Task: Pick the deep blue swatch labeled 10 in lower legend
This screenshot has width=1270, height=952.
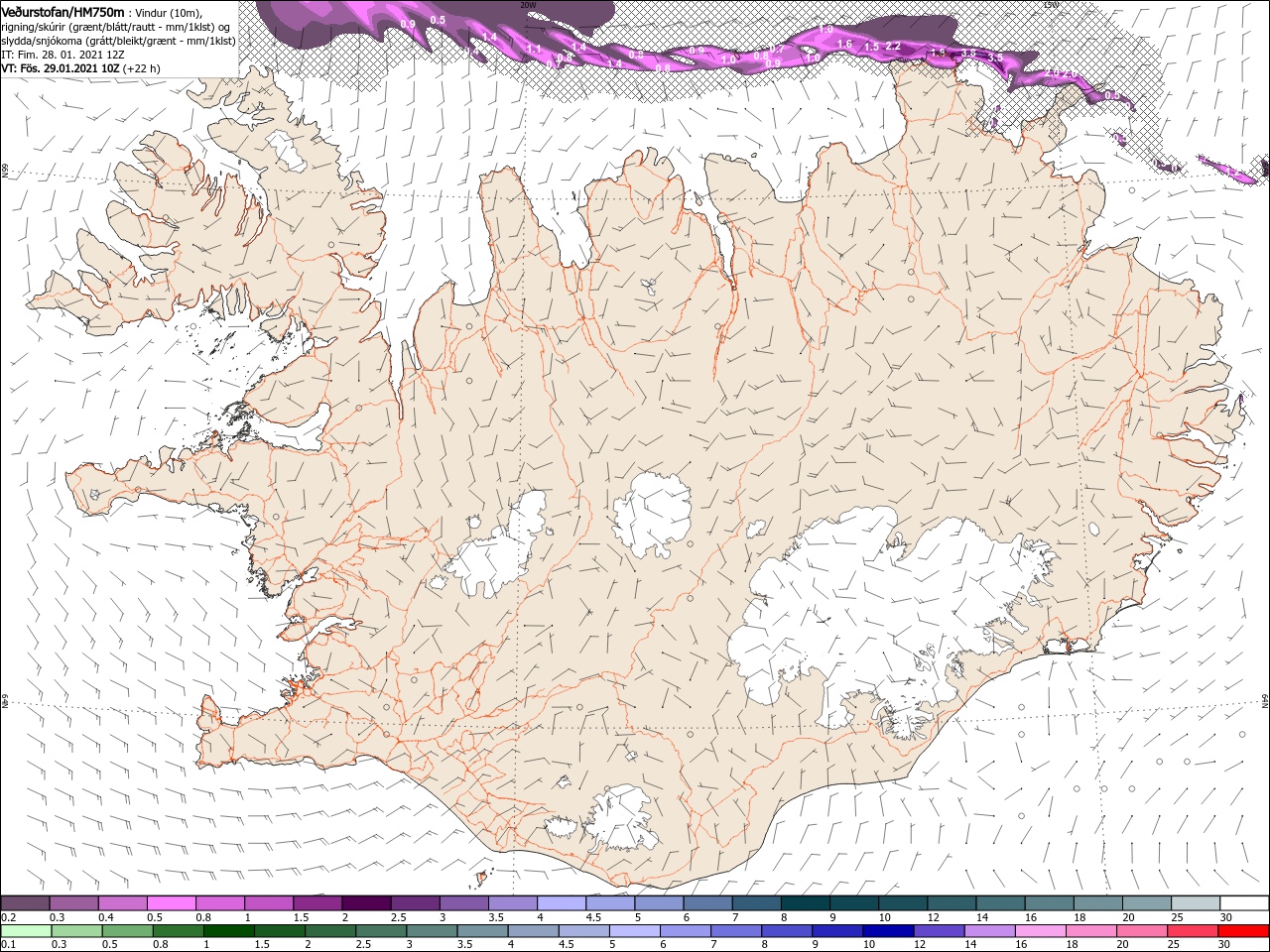Action: [888, 930]
